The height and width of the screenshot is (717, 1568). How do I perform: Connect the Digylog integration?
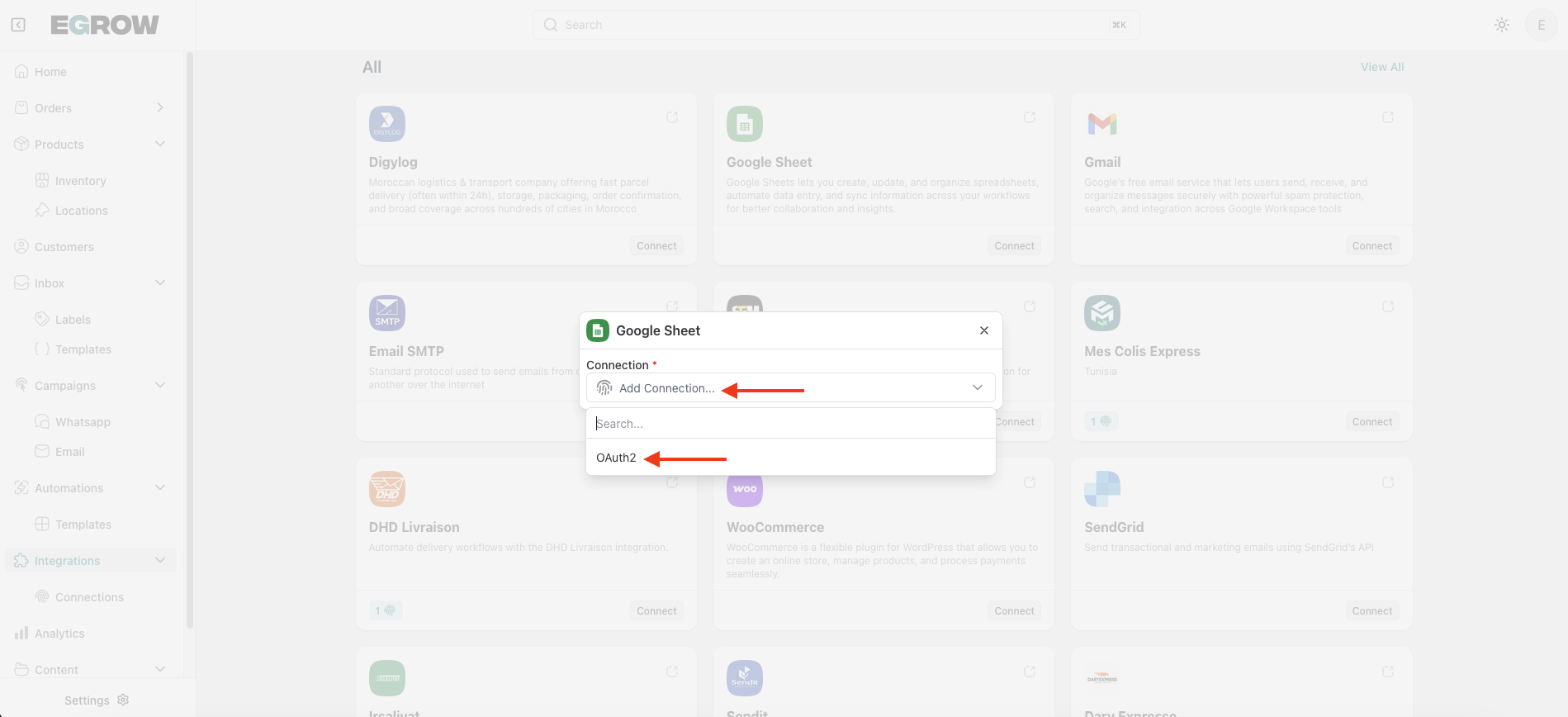pyautogui.click(x=656, y=246)
